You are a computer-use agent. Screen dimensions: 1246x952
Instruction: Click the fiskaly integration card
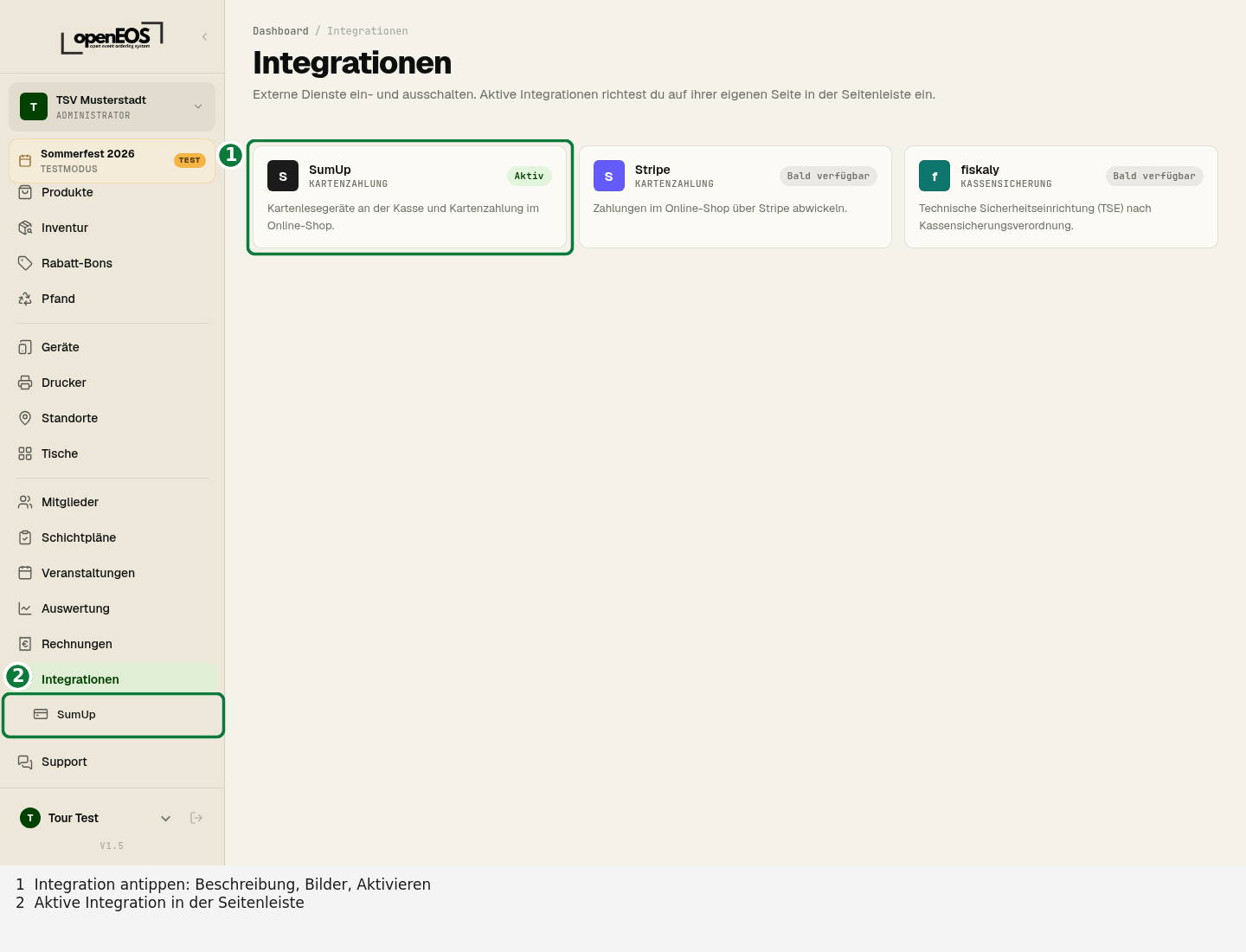click(1061, 197)
